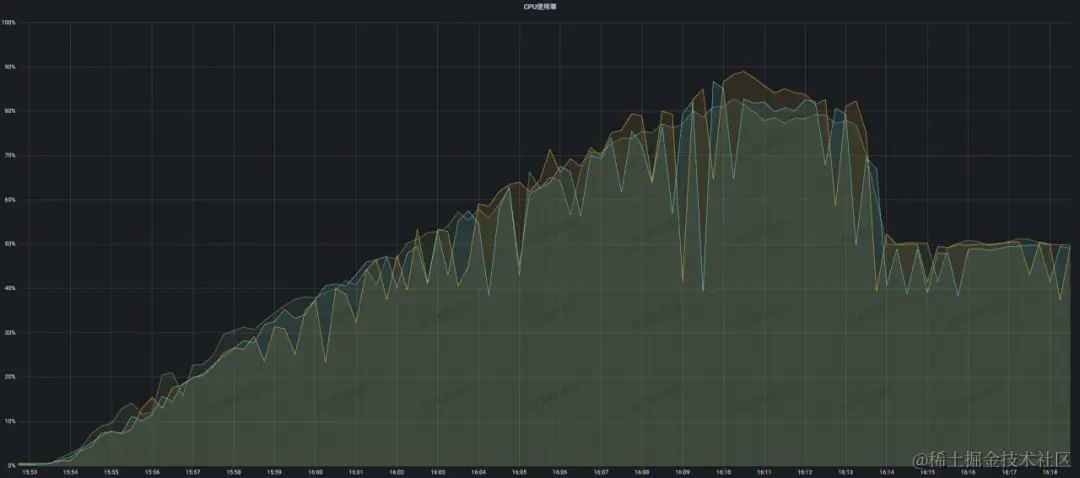
Task: Click the 16:10 time axis label
Action: pos(724,473)
